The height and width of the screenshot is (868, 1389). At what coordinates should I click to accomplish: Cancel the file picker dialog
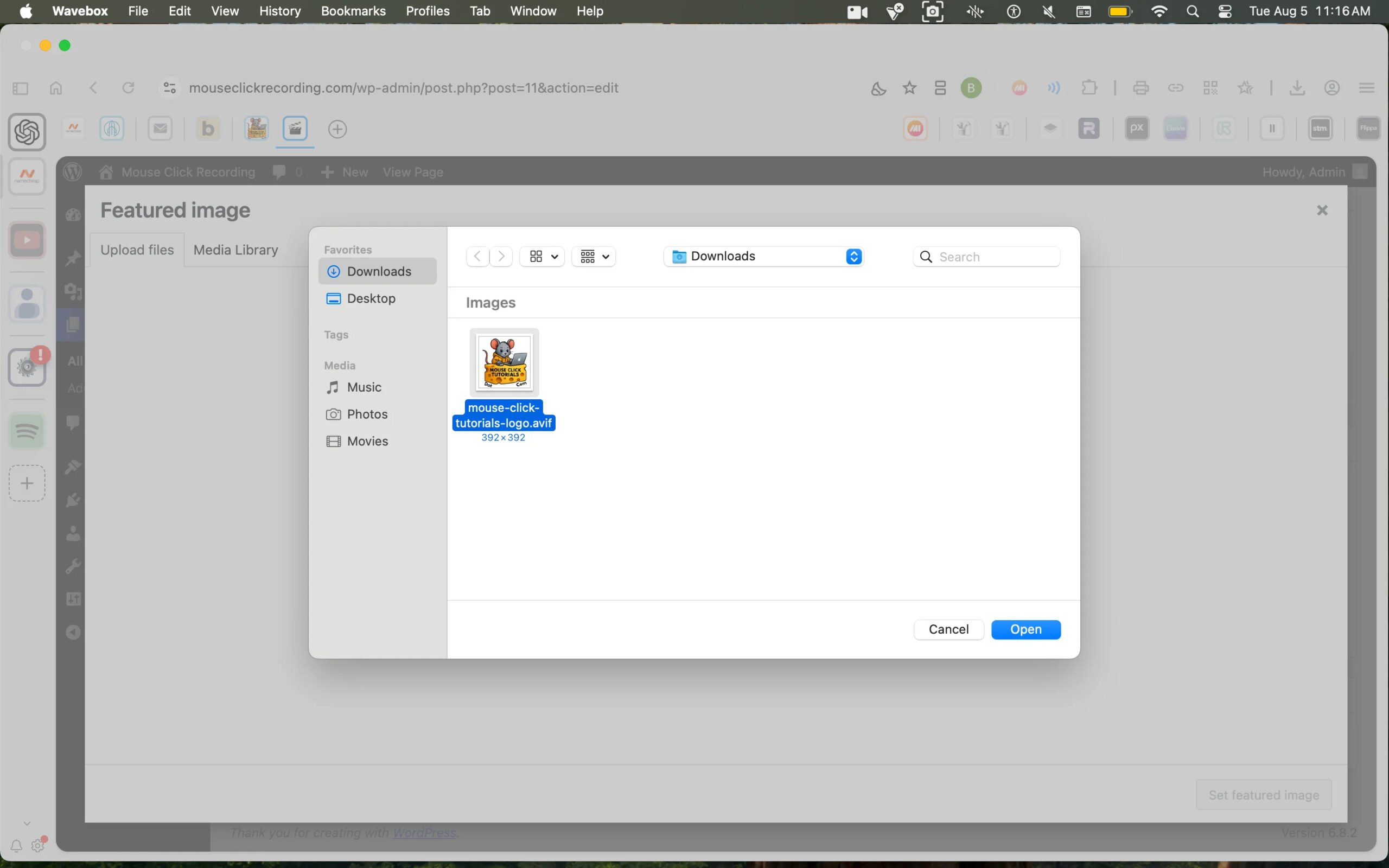[x=948, y=629]
